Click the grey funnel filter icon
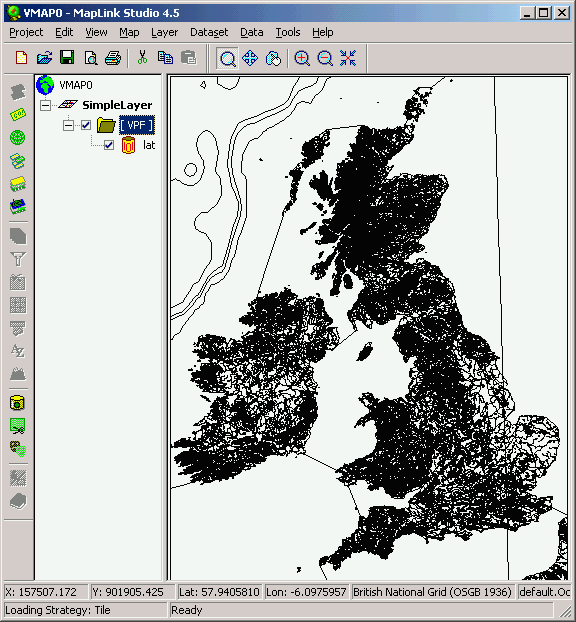Image resolution: width=576 pixels, height=622 pixels. coord(18,259)
